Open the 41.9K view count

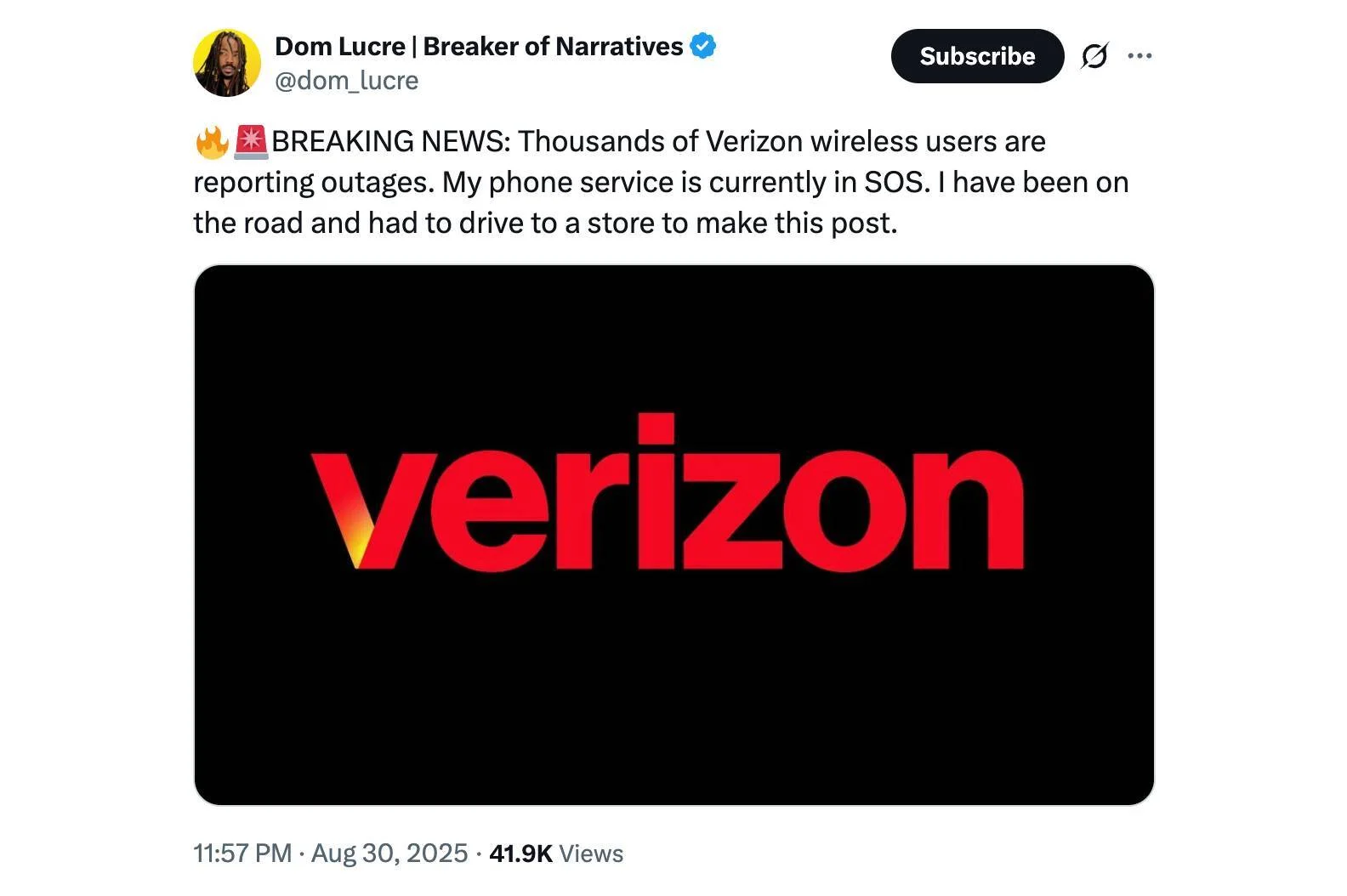pos(520,853)
